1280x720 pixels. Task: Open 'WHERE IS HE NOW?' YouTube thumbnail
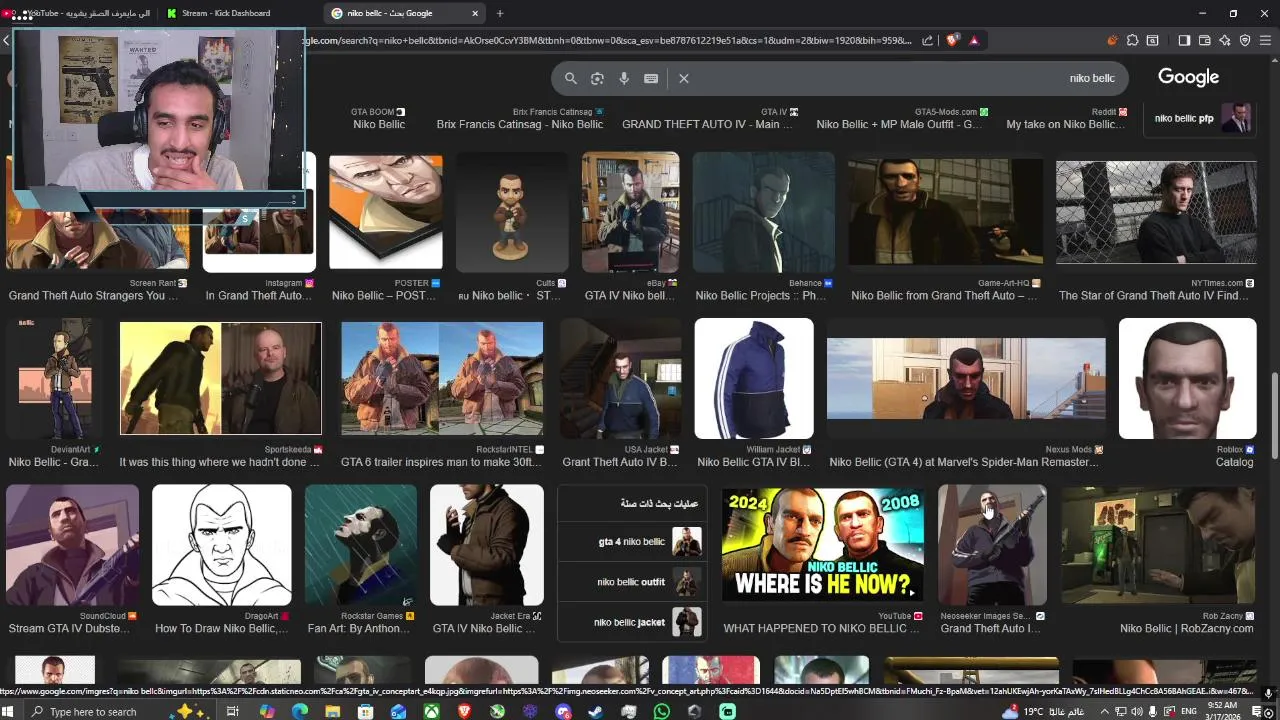[822, 544]
